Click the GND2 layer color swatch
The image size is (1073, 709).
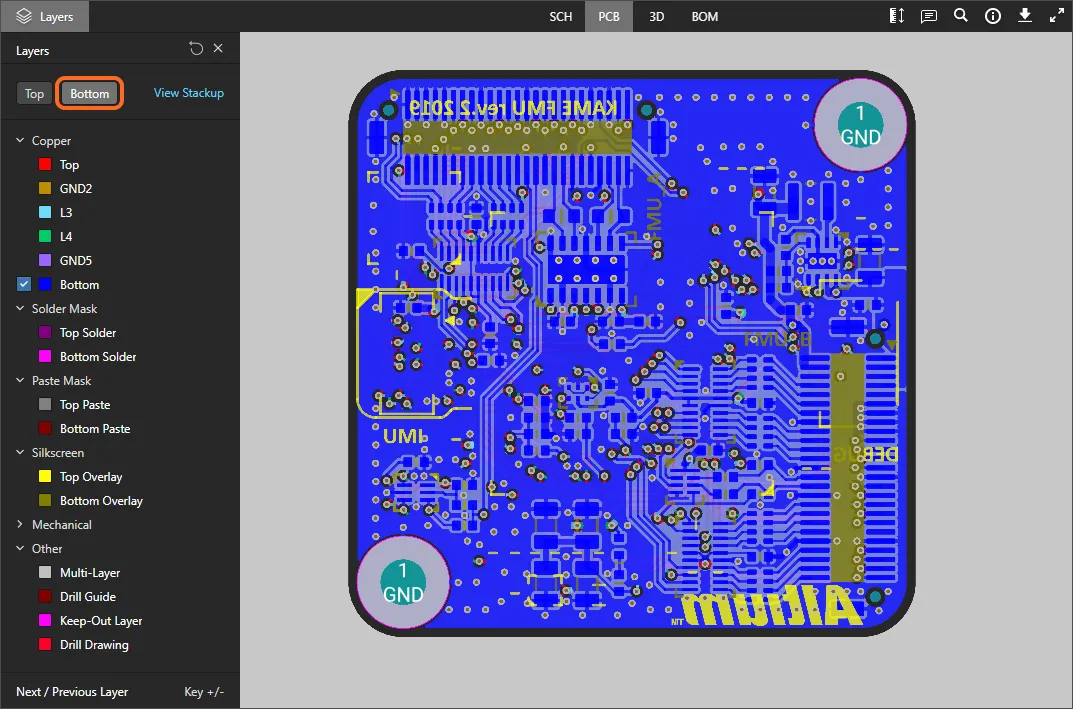tap(45, 188)
